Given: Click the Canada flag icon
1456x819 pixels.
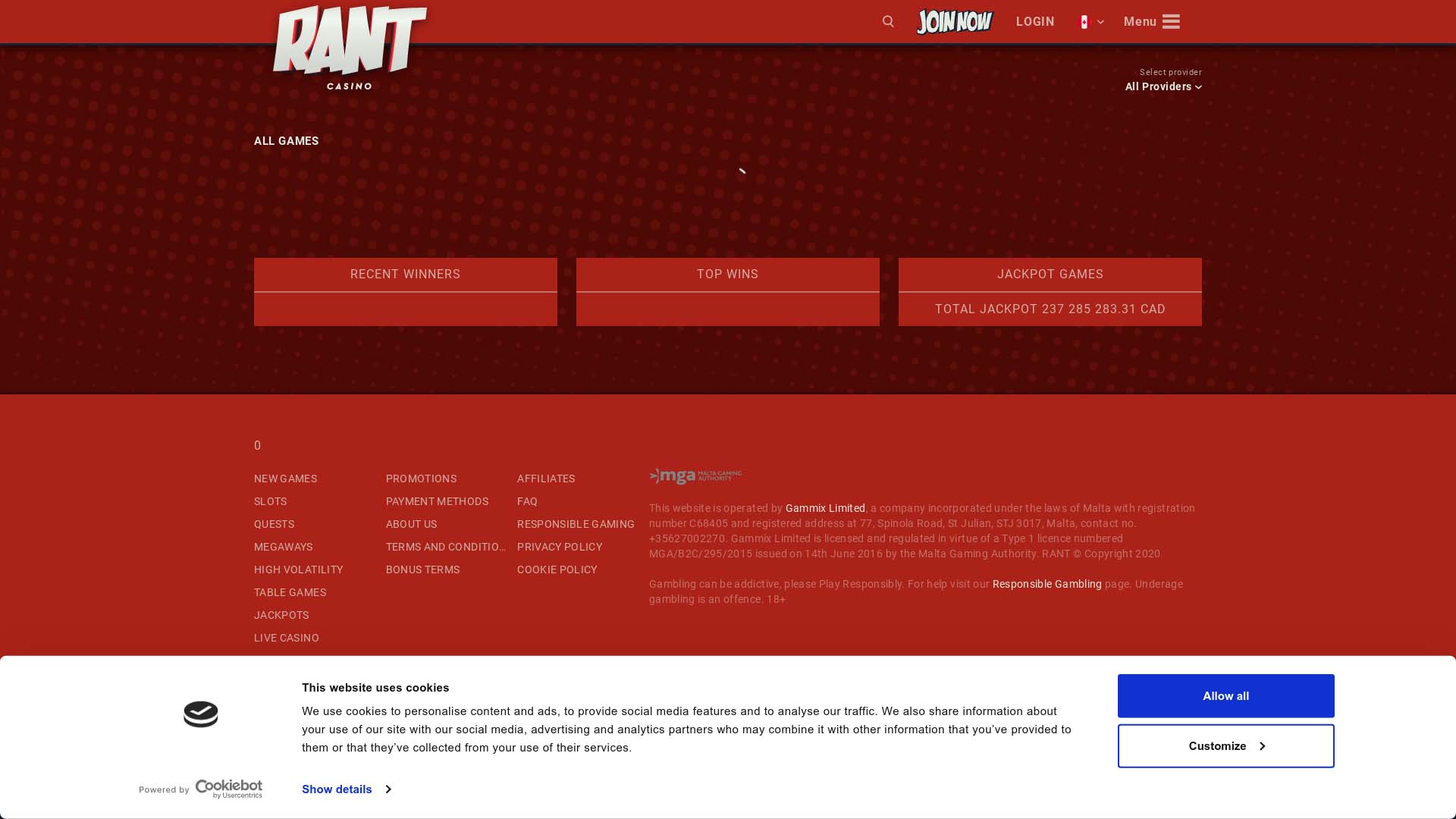Looking at the screenshot, I should pos(1084,21).
